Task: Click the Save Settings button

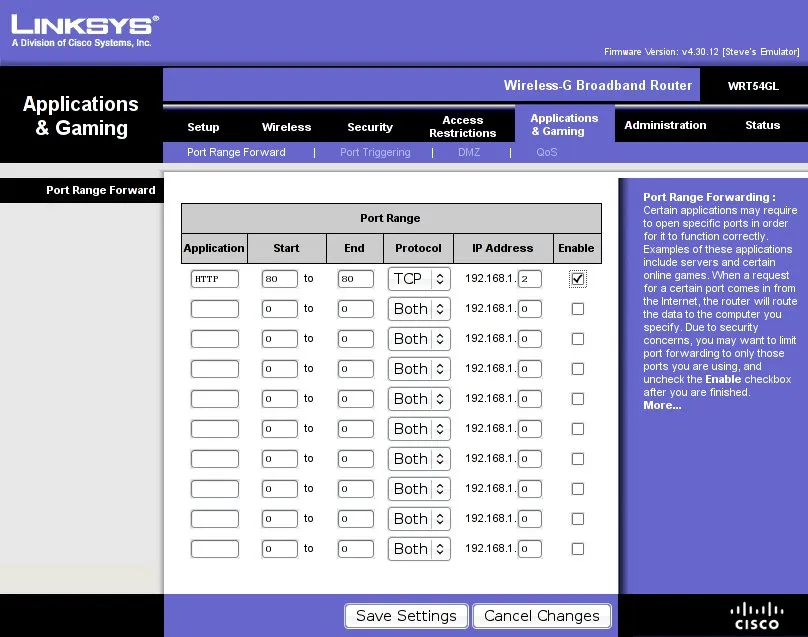Action: 405,616
